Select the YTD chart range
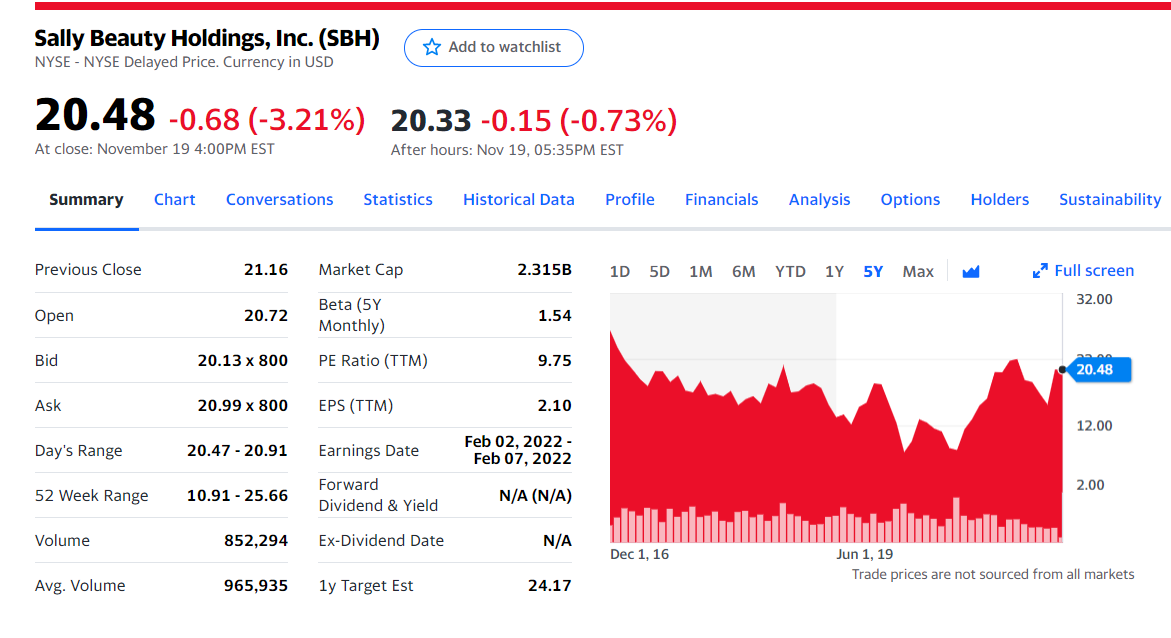Viewport: 1171px width, 638px height. tap(790, 271)
